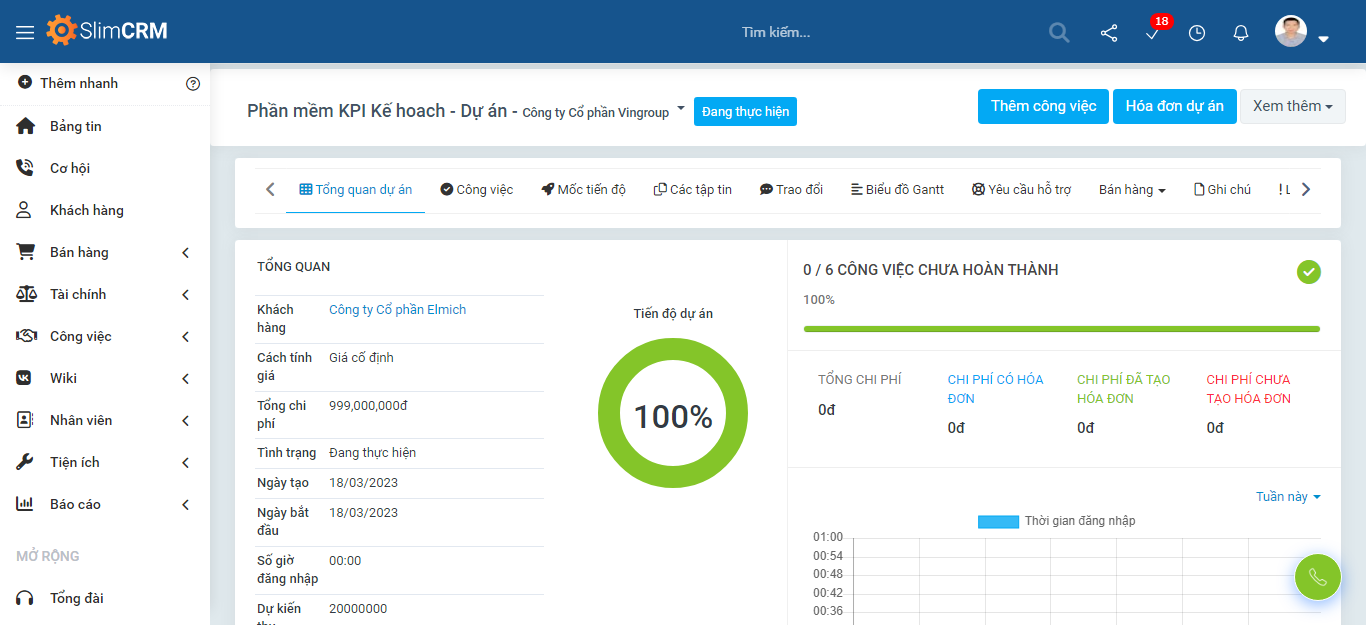The width and height of the screenshot is (1366, 625).
Task: Expand the Tài chính sidebar section
Action: pos(80,293)
